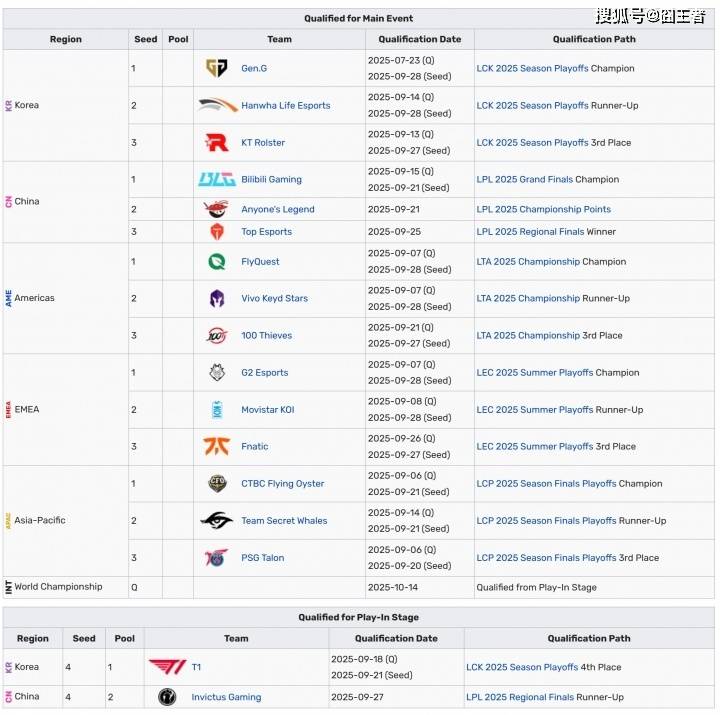720x715 pixels.
Task: Click the PSG Talon logo
Action: (217, 558)
